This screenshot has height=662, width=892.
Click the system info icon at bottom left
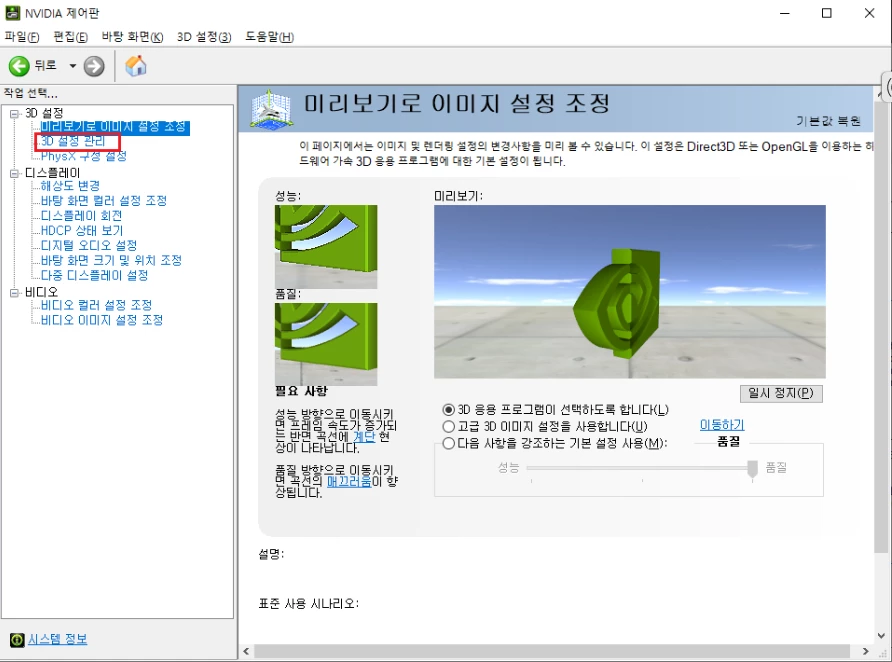(17, 639)
